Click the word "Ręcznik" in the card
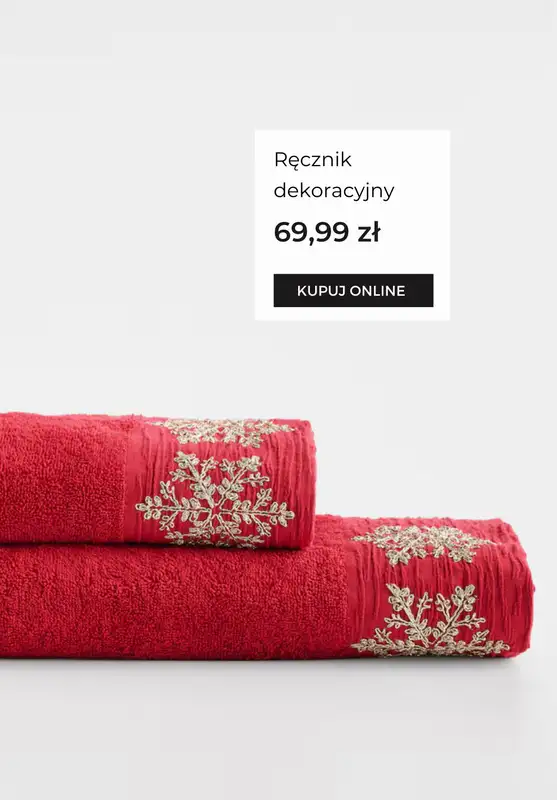Viewport: 557px width, 800px height. [x=313, y=160]
